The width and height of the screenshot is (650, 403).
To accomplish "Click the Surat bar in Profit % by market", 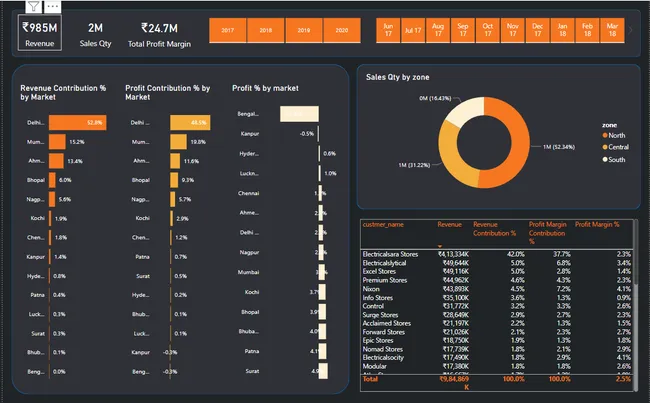I will pyautogui.click(x=323, y=371).
